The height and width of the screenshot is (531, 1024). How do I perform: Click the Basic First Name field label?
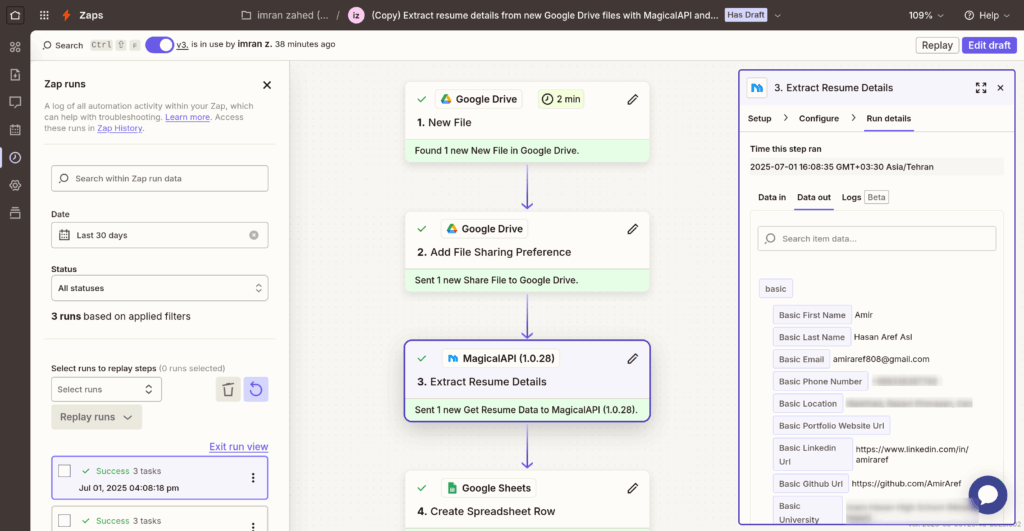(812, 315)
